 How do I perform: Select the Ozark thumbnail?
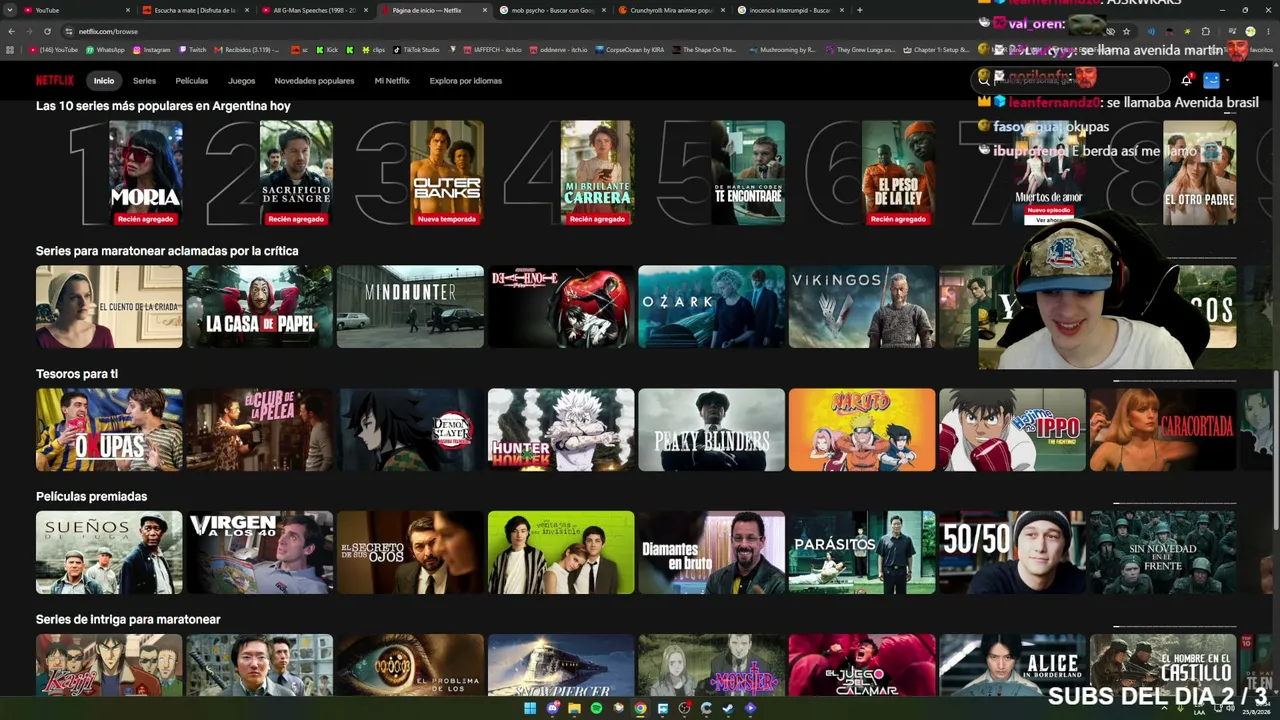coord(711,307)
